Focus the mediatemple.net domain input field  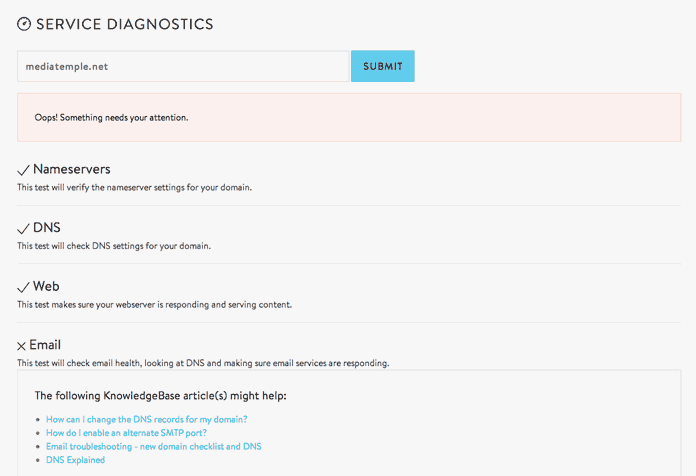[183, 66]
